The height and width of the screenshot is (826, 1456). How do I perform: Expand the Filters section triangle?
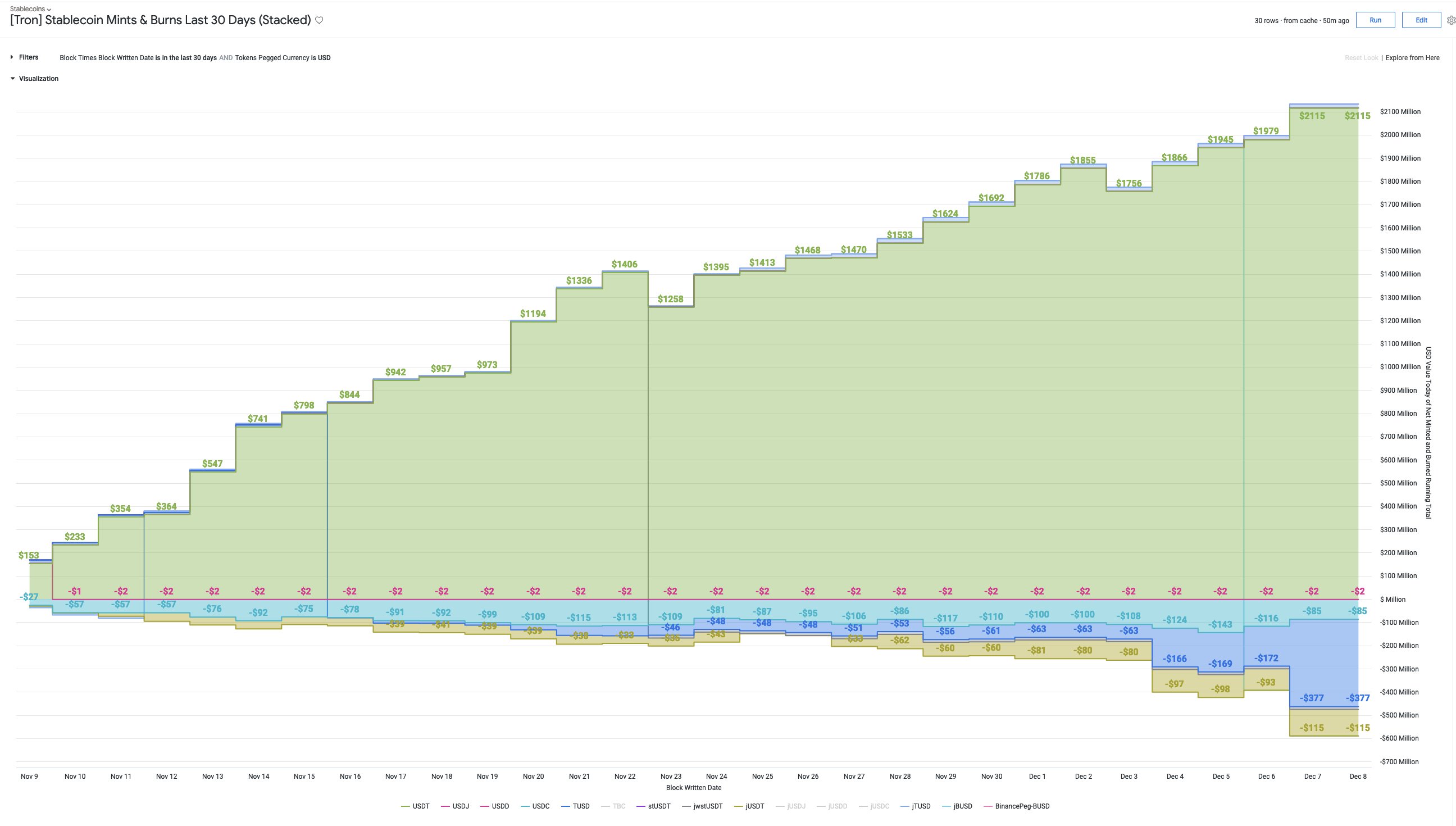point(12,57)
